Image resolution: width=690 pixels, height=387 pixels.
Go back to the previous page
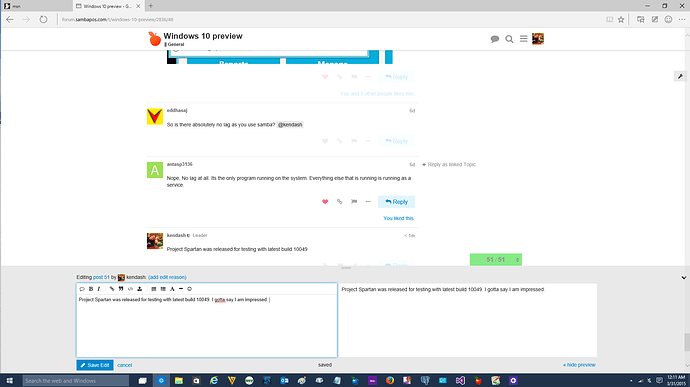point(10,19)
